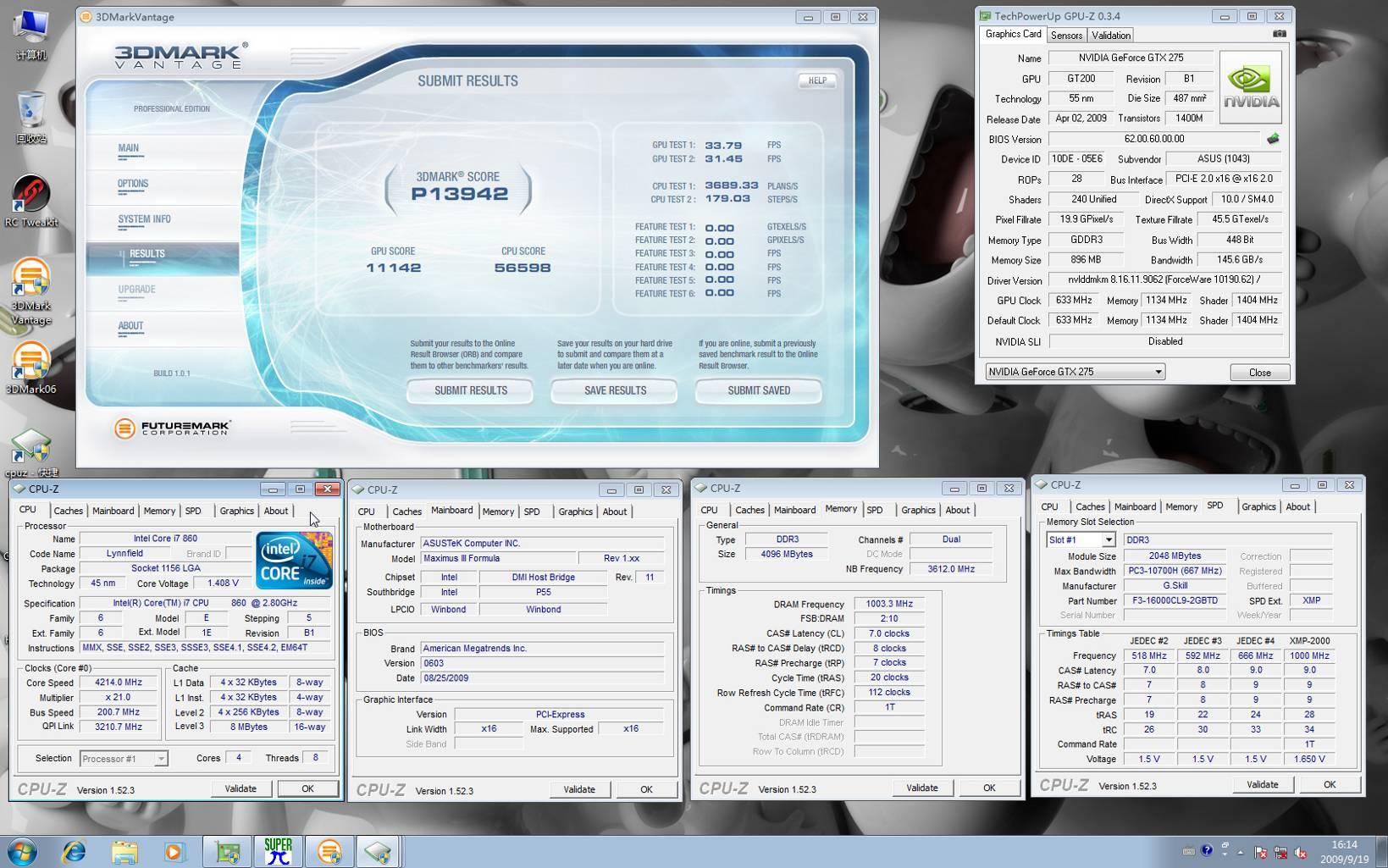The height and width of the screenshot is (868, 1388).
Task: Click the GPU-Z camera screenshot icon
Action: (1279, 34)
